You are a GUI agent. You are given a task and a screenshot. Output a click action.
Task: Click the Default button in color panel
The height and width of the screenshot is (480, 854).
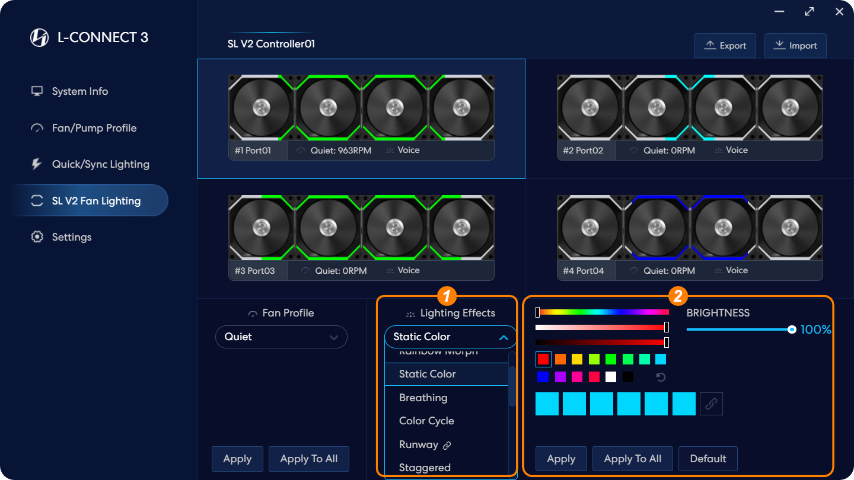pos(707,459)
